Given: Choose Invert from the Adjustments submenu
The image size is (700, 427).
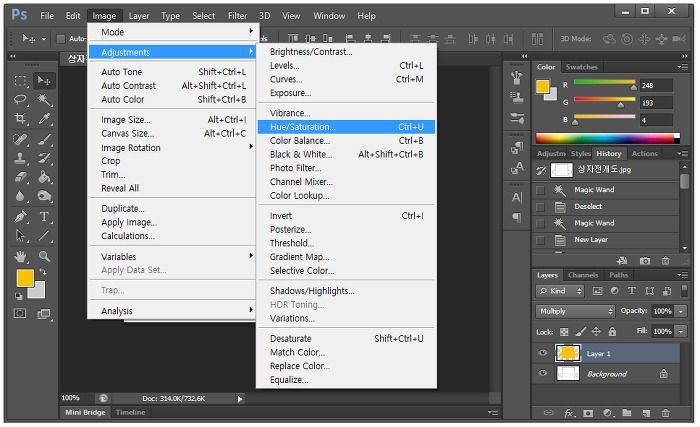Looking at the screenshot, I should 346,216.
